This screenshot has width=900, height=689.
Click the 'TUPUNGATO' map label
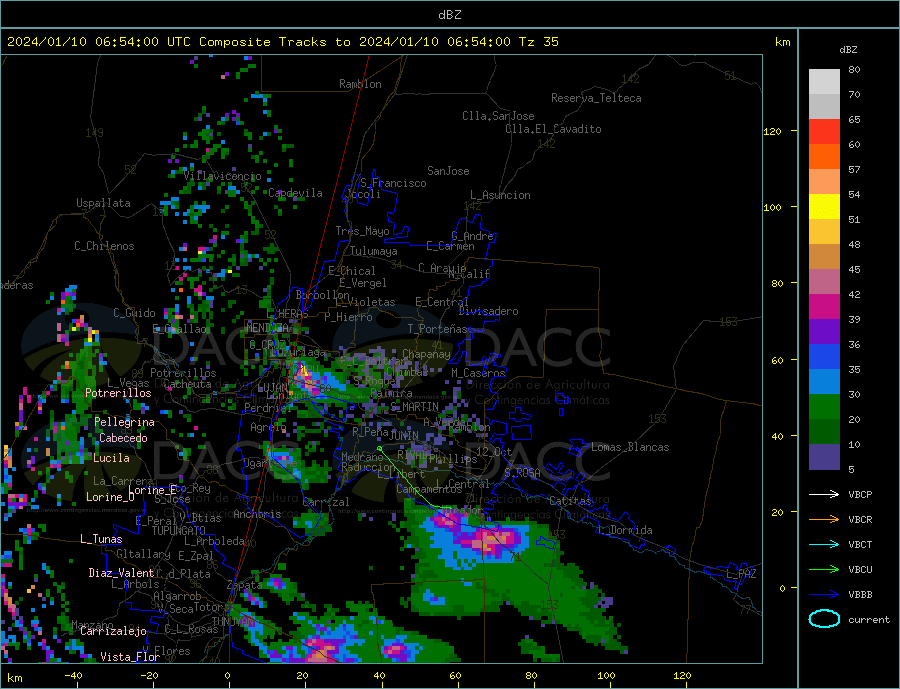179,531
